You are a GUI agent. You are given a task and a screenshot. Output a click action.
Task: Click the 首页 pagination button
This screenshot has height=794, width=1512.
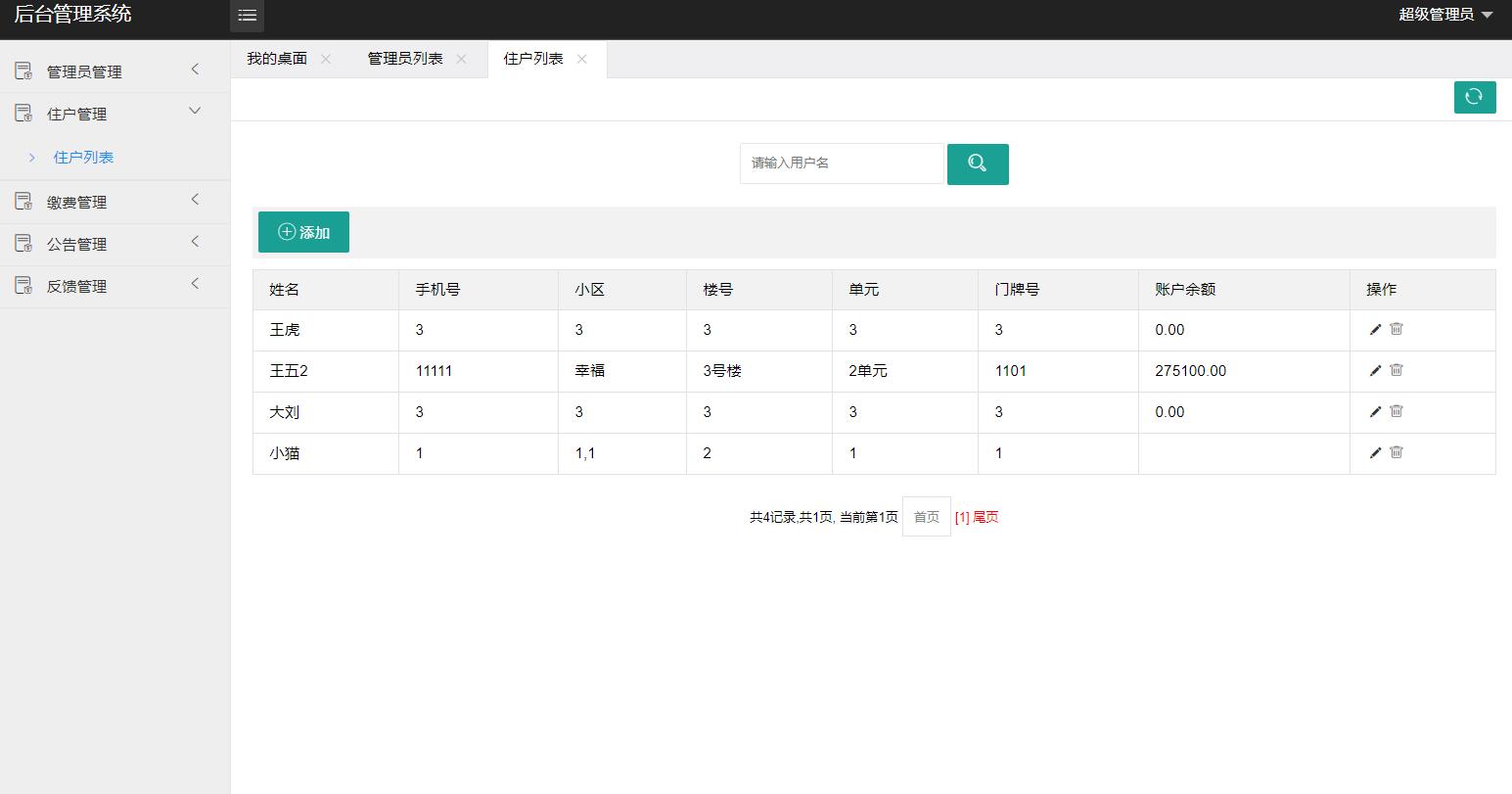click(925, 516)
